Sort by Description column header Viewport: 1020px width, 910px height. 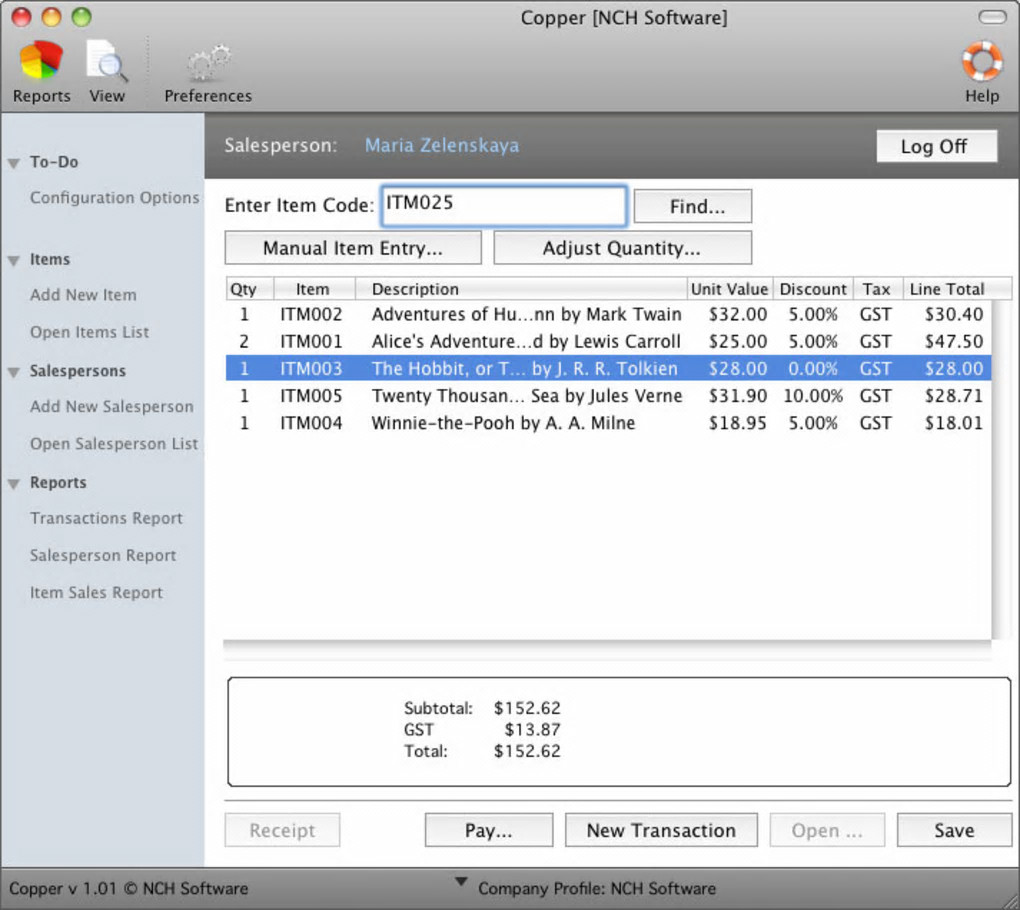coord(521,289)
